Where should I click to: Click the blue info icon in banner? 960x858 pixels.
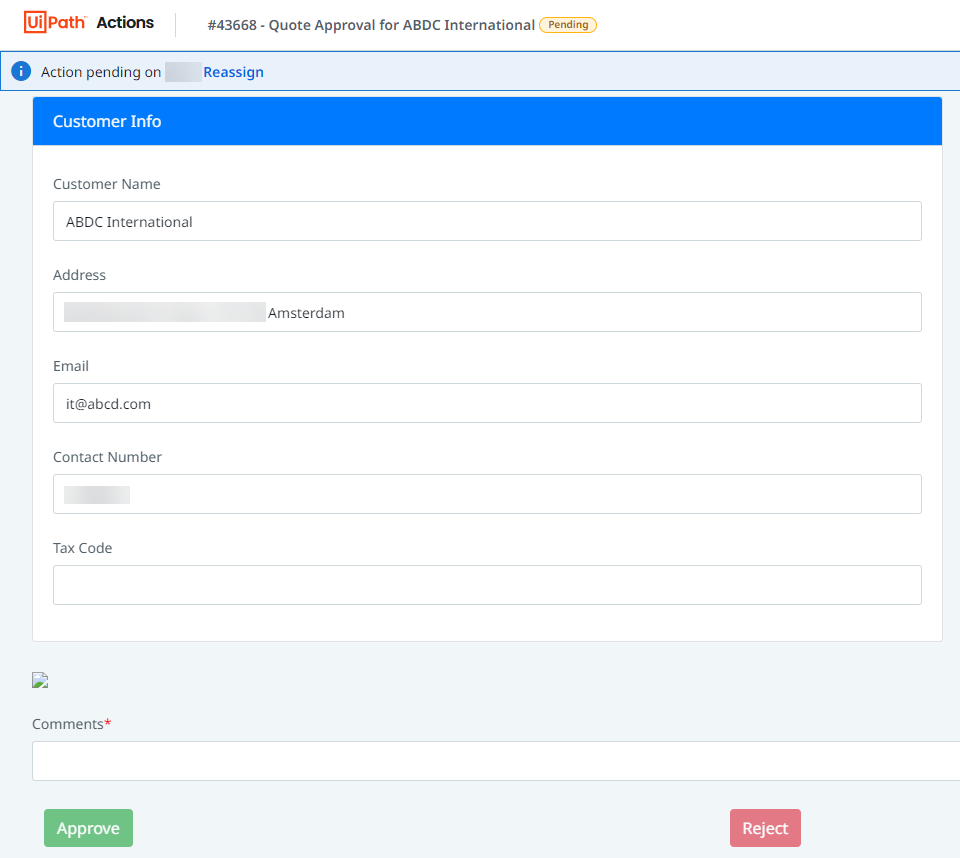click(x=21, y=72)
